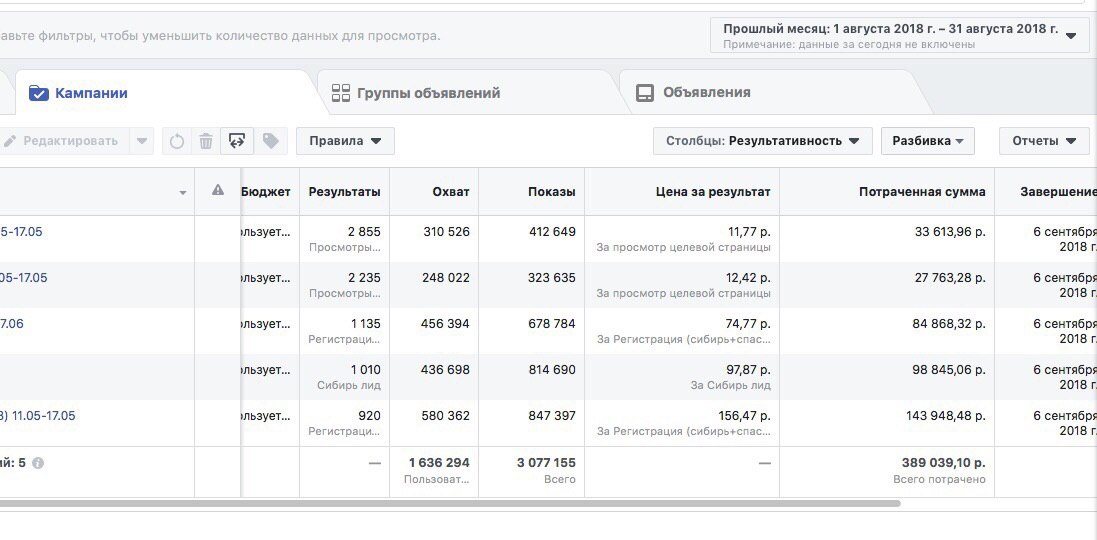This screenshot has height=540, width=1097.
Task: Sort by the Бюджет column header
Action: click(266, 192)
